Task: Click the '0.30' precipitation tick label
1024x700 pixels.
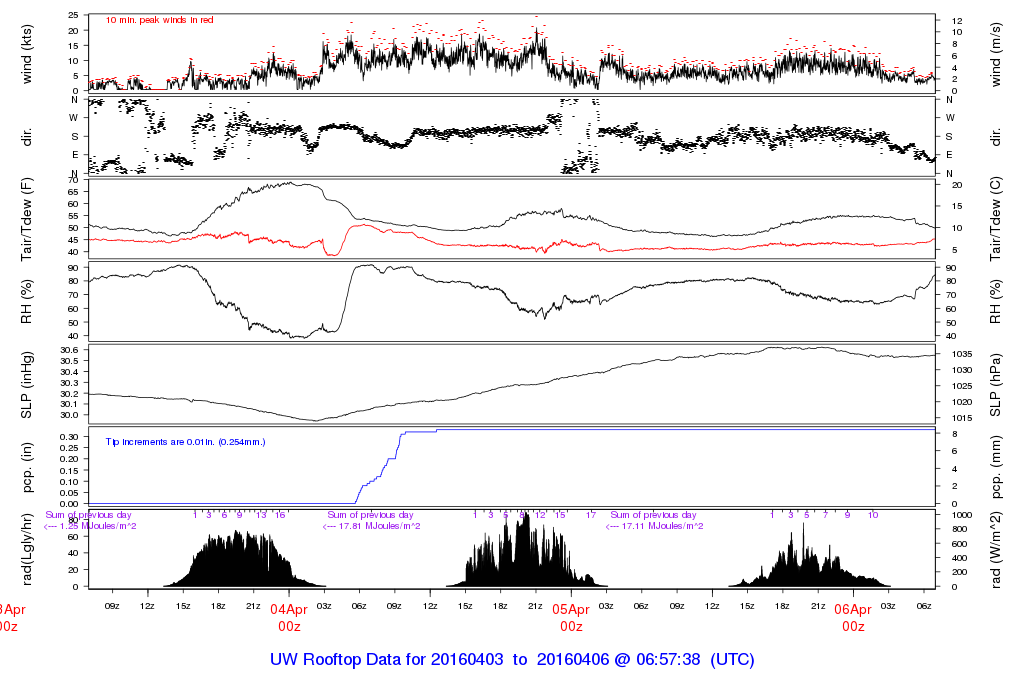Action: [x=69, y=437]
